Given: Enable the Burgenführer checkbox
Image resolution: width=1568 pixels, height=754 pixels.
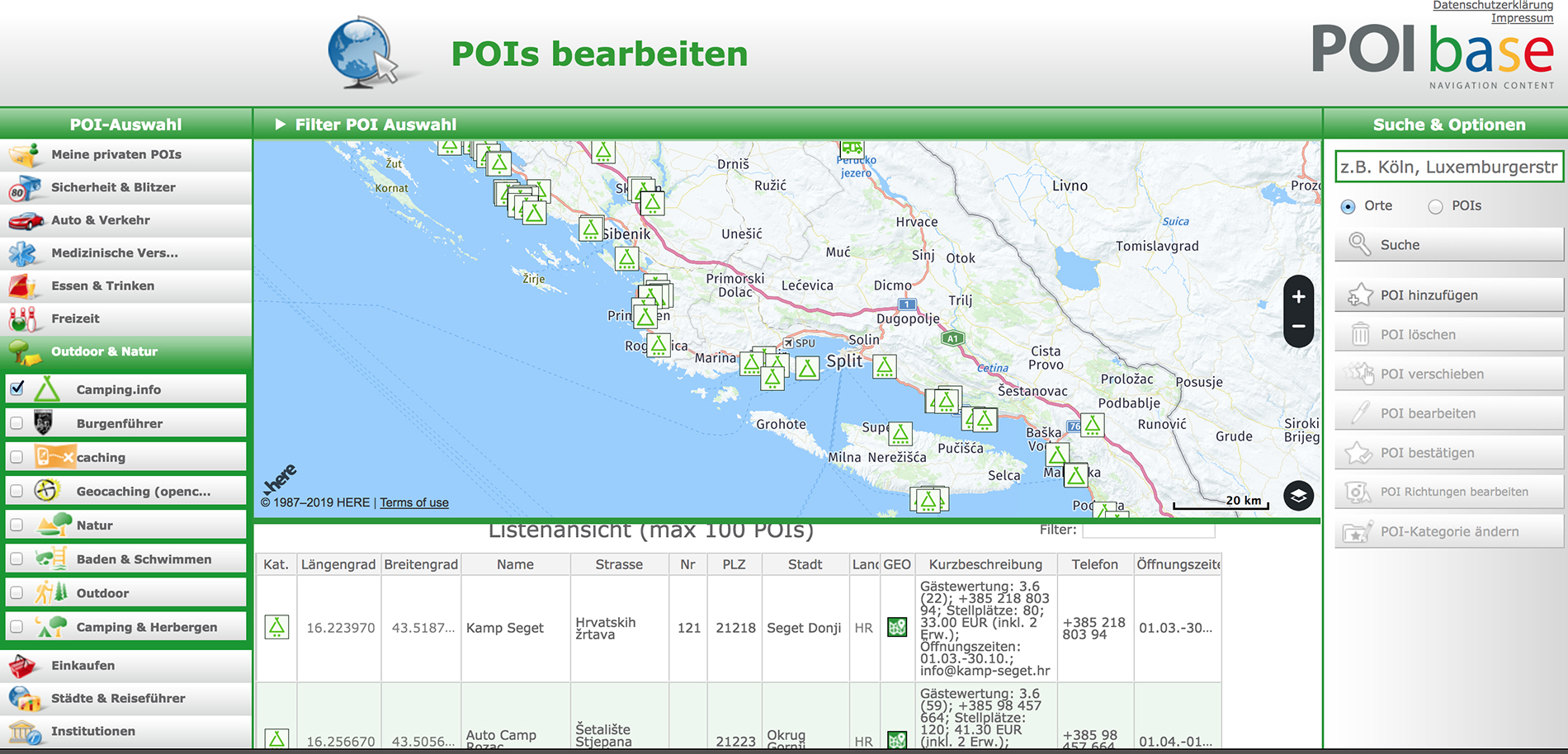Looking at the screenshot, I should pos(17,423).
